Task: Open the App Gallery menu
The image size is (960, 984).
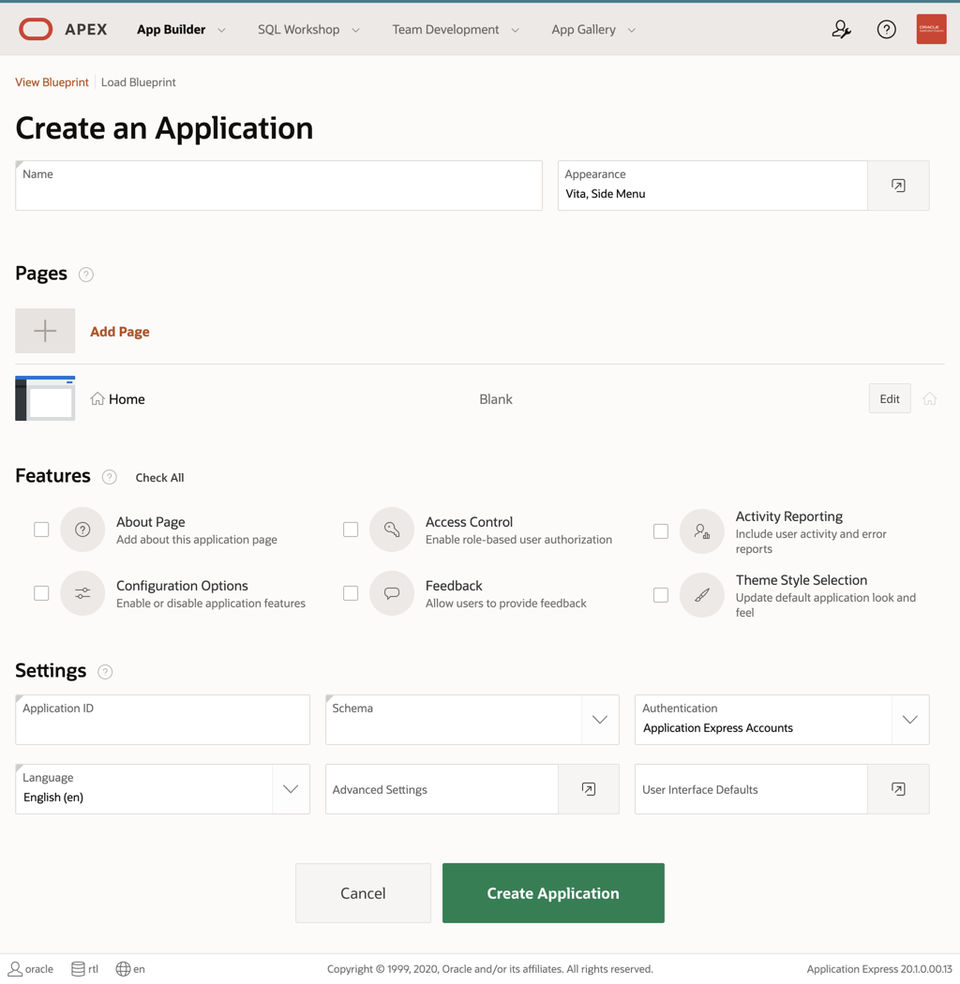Action: (x=593, y=30)
